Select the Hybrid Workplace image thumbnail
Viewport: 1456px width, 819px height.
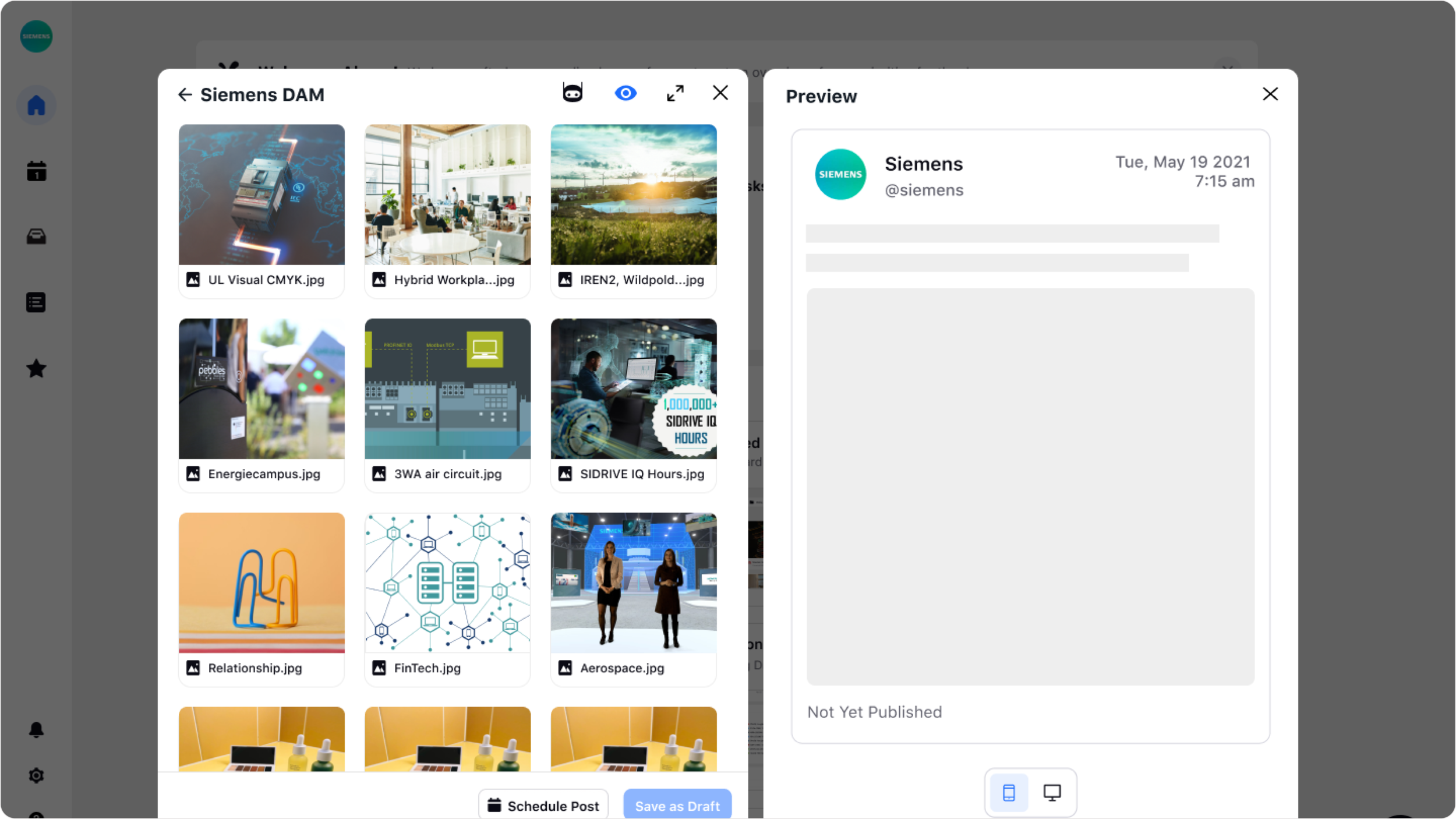point(448,195)
